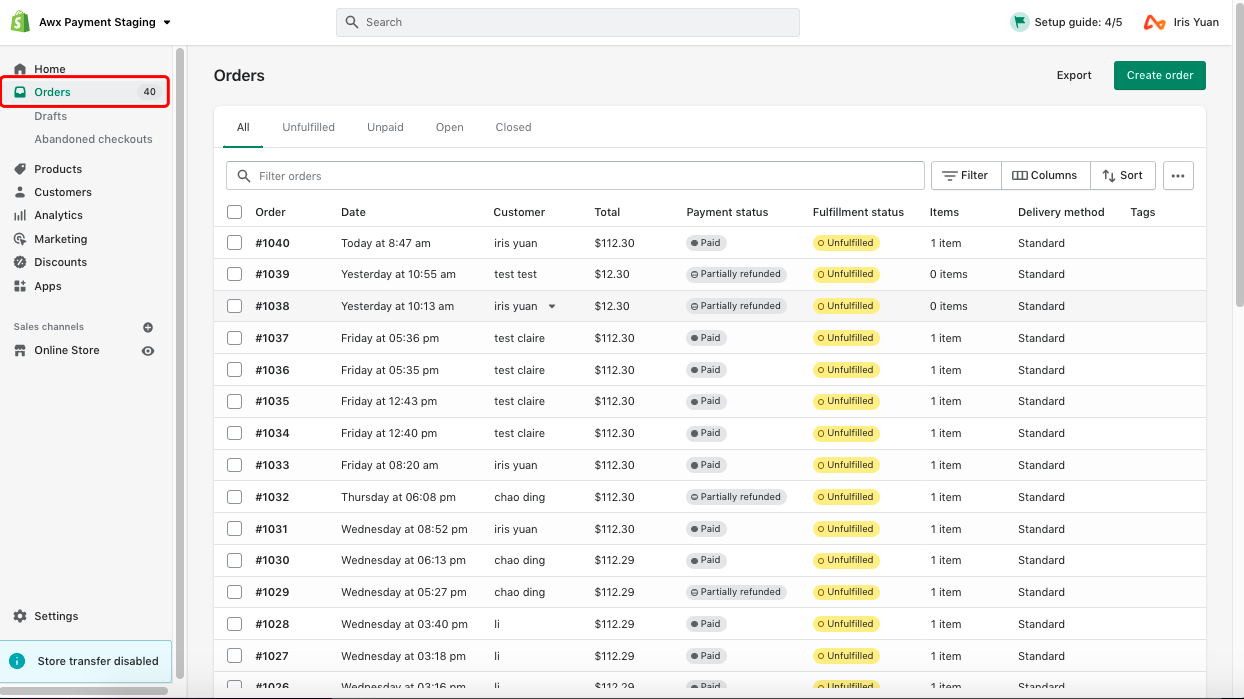
Task: Tick the select-all orders checkbox
Action: point(234,212)
